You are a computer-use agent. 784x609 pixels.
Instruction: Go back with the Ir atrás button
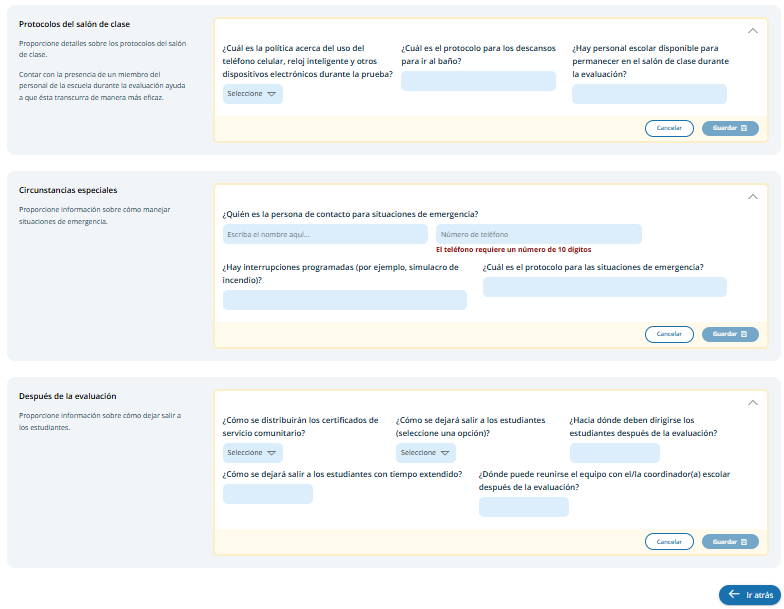749,595
